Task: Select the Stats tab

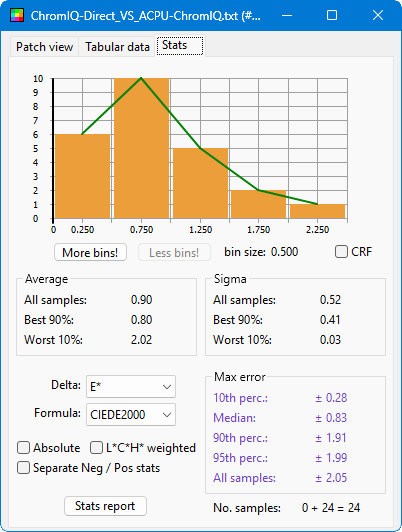Action: click(x=180, y=45)
